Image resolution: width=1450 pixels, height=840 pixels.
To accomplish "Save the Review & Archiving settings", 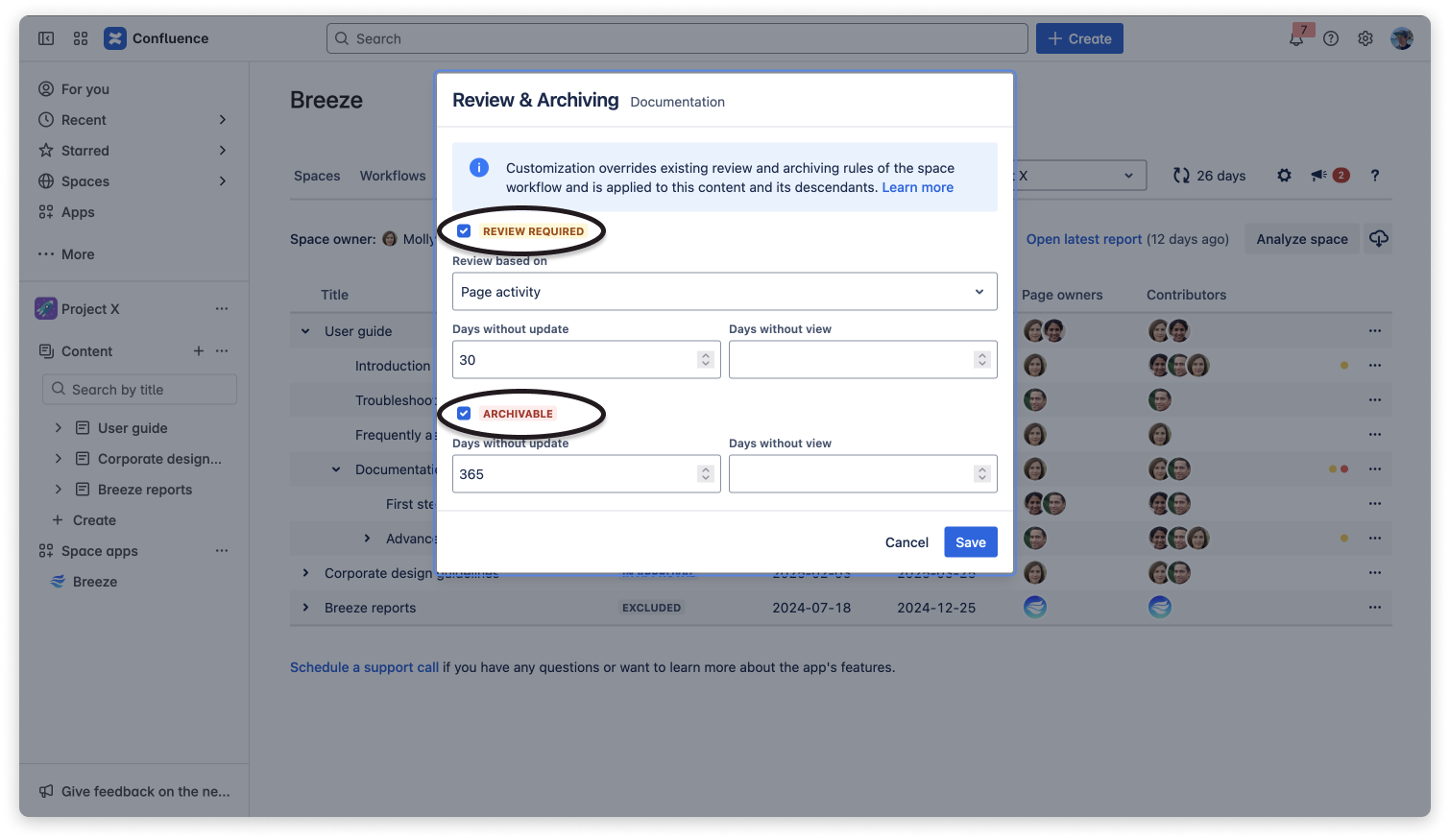I will click(x=971, y=542).
